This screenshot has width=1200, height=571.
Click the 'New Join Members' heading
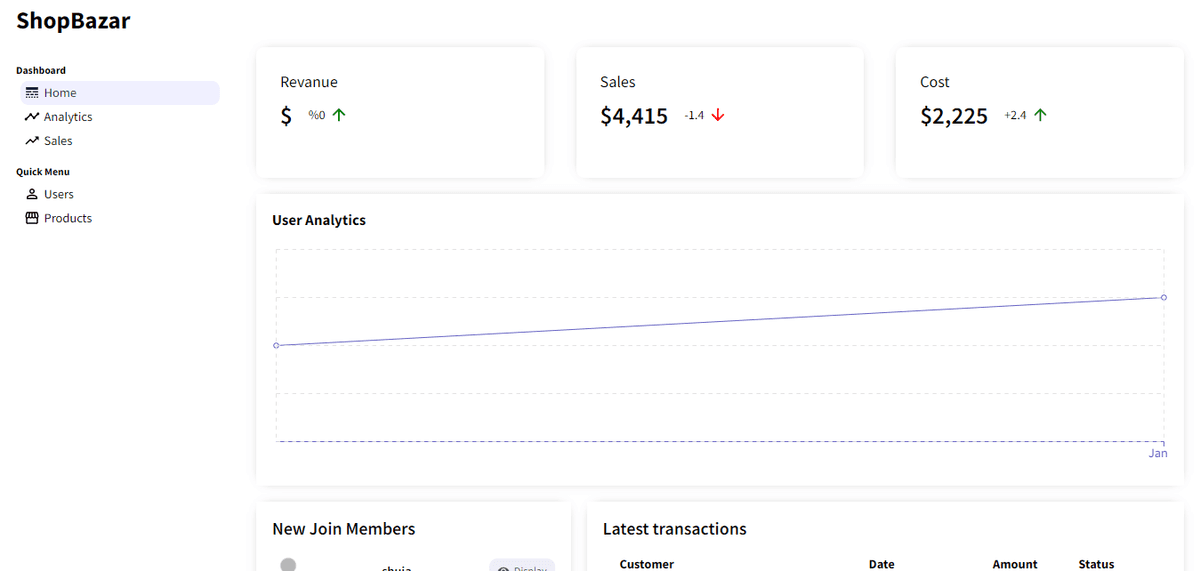click(x=344, y=529)
